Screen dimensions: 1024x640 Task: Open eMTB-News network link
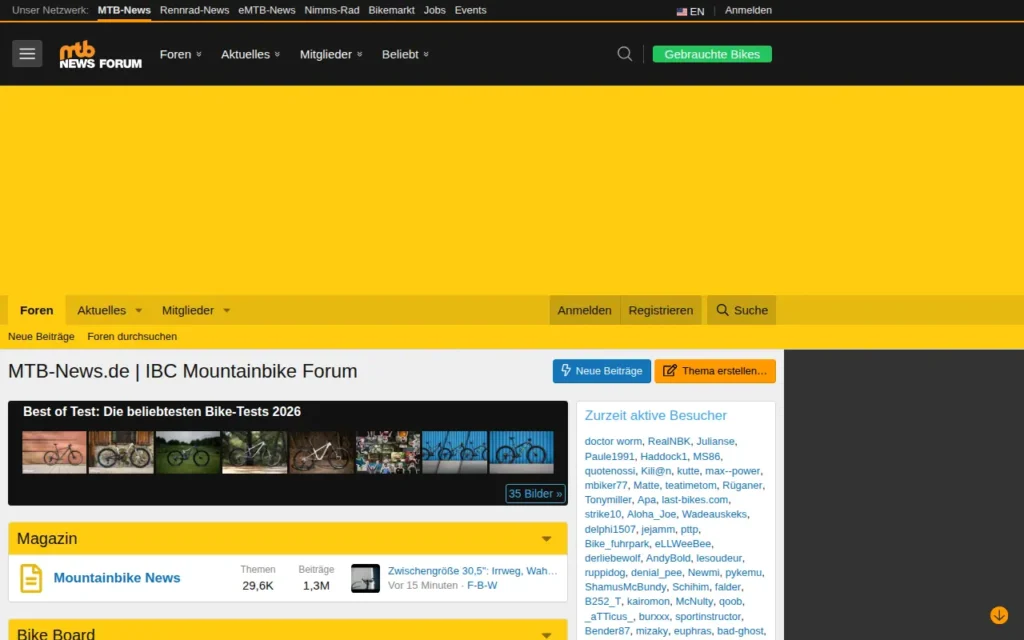(266, 10)
